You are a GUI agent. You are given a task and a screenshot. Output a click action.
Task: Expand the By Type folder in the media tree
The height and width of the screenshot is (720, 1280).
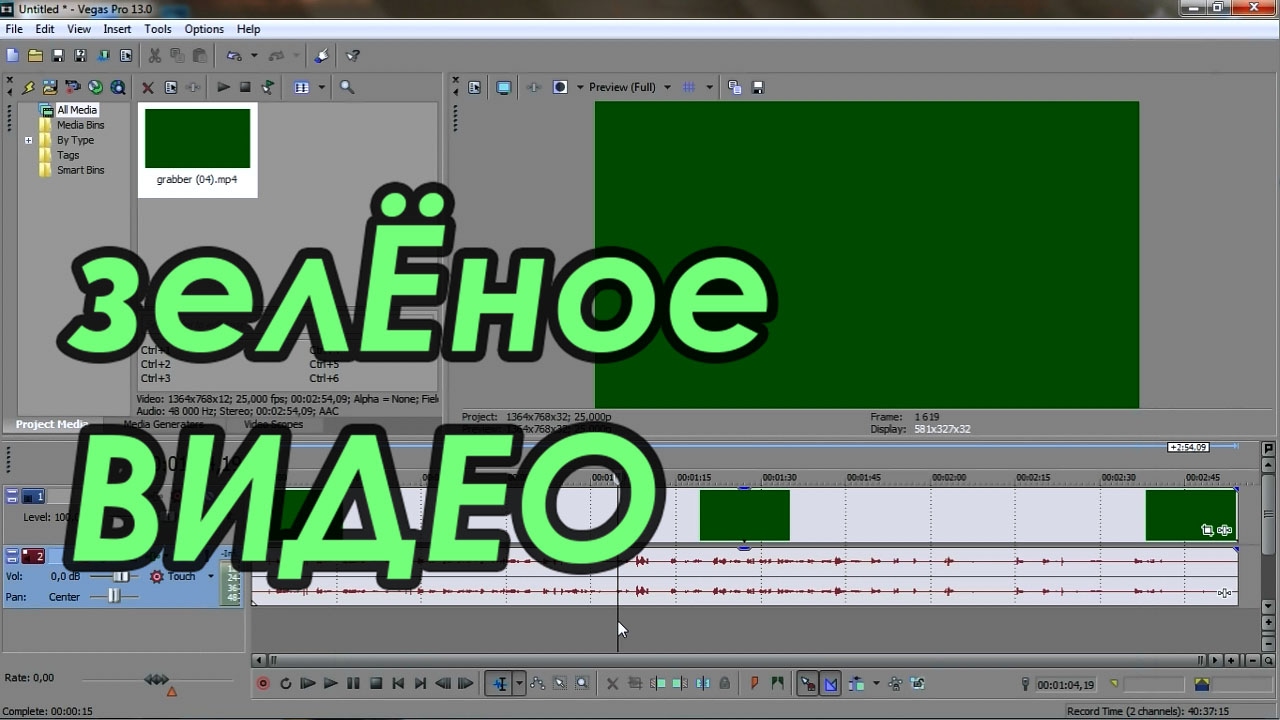[29, 141]
